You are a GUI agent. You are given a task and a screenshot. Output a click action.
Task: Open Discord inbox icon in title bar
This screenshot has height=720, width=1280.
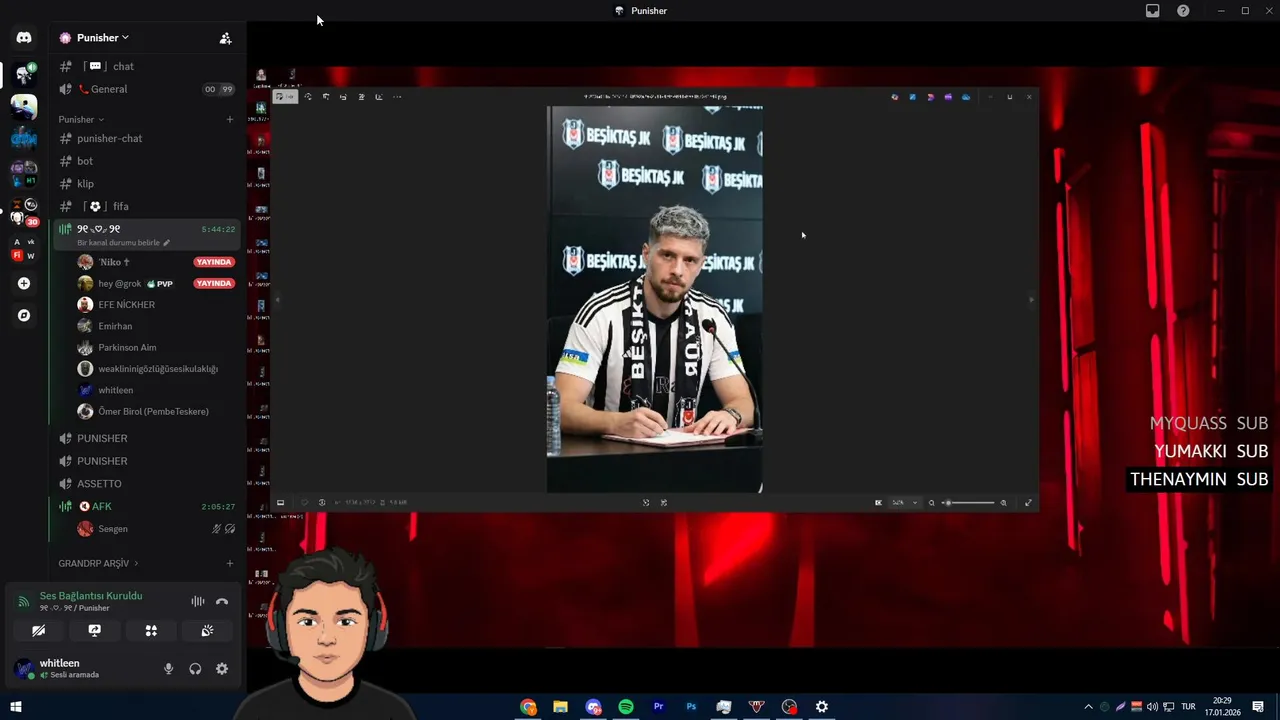pos(1153,11)
